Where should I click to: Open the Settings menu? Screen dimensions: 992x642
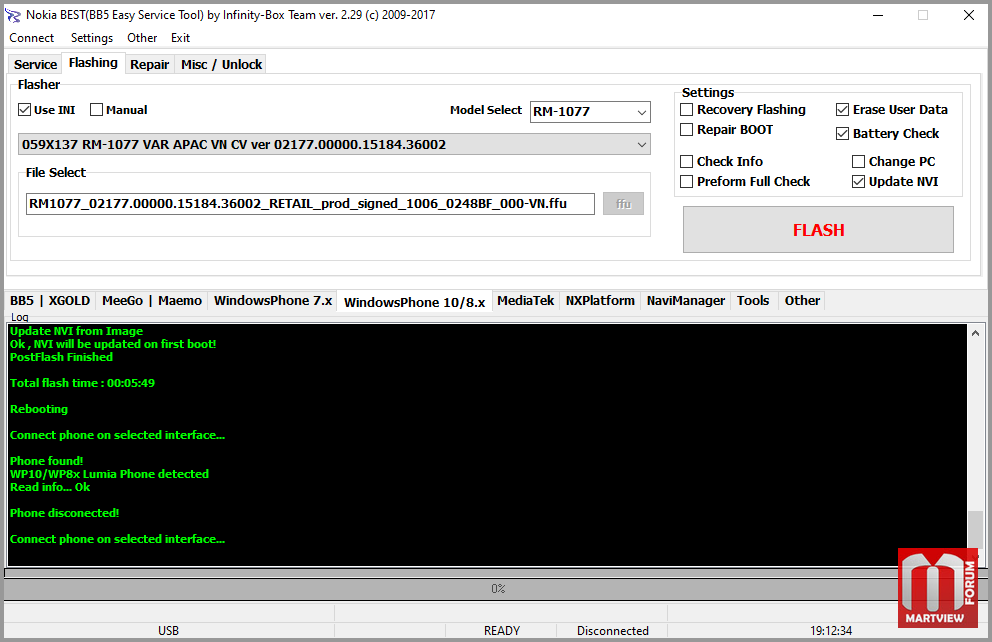[92, 38]
